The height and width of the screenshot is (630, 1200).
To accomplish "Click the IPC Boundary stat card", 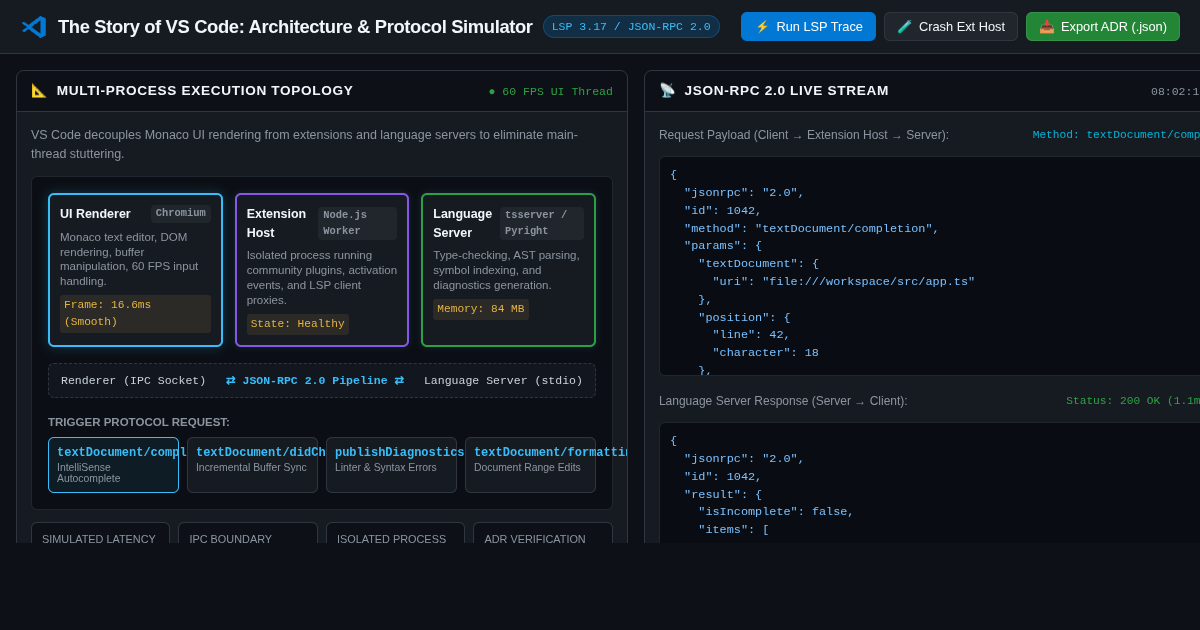I will coord(248,533).
